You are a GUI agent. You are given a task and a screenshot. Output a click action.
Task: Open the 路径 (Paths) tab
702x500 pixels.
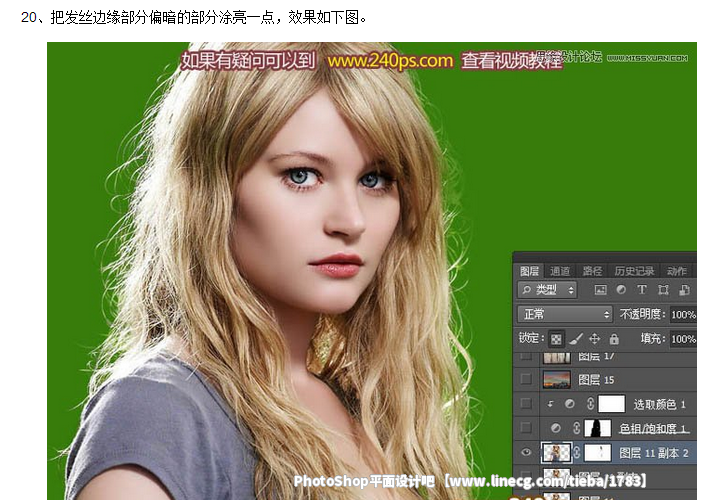592,271
